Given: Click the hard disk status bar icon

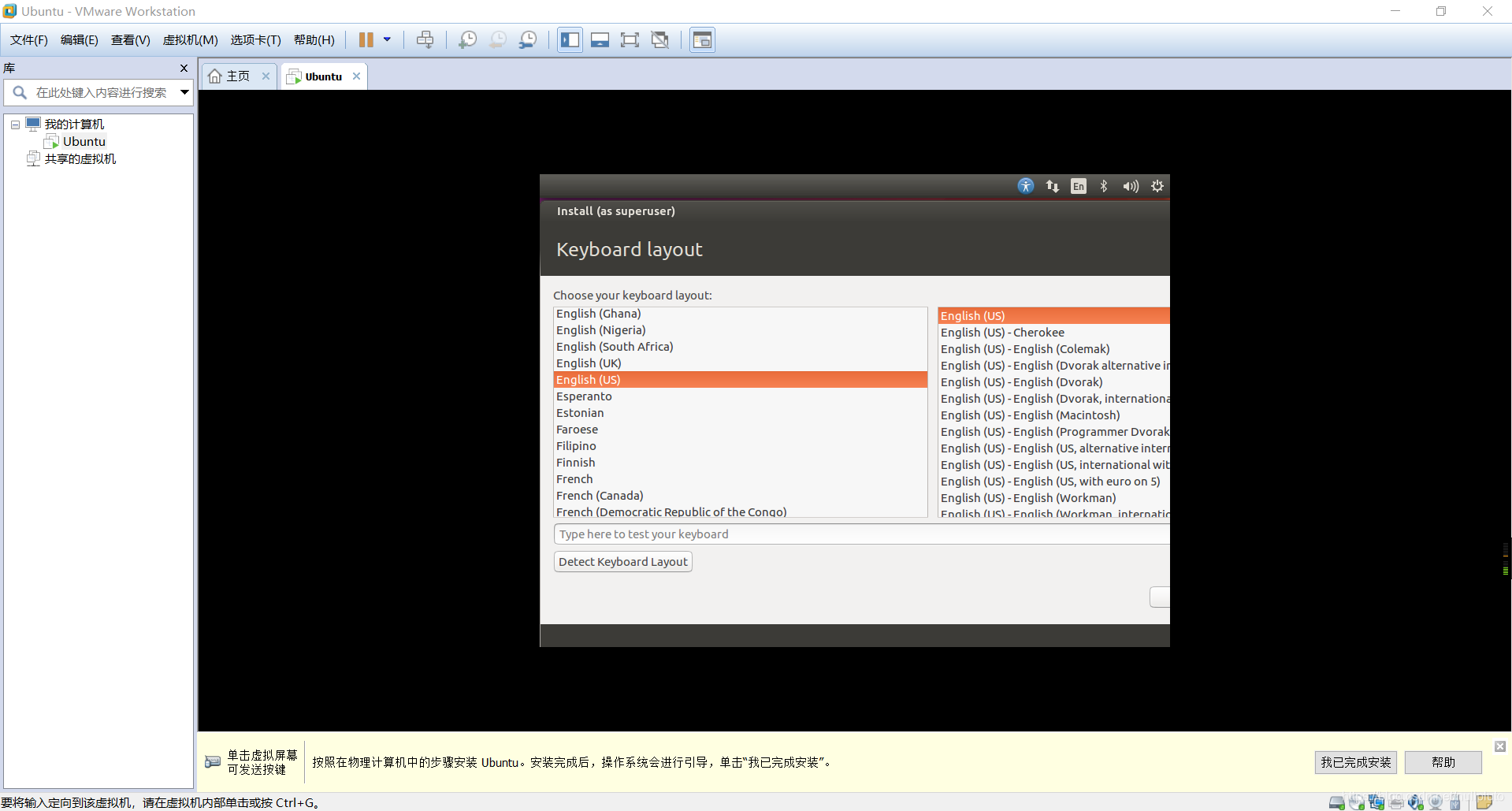Looking at the screenshot, I should click(x=1337, y=802).
